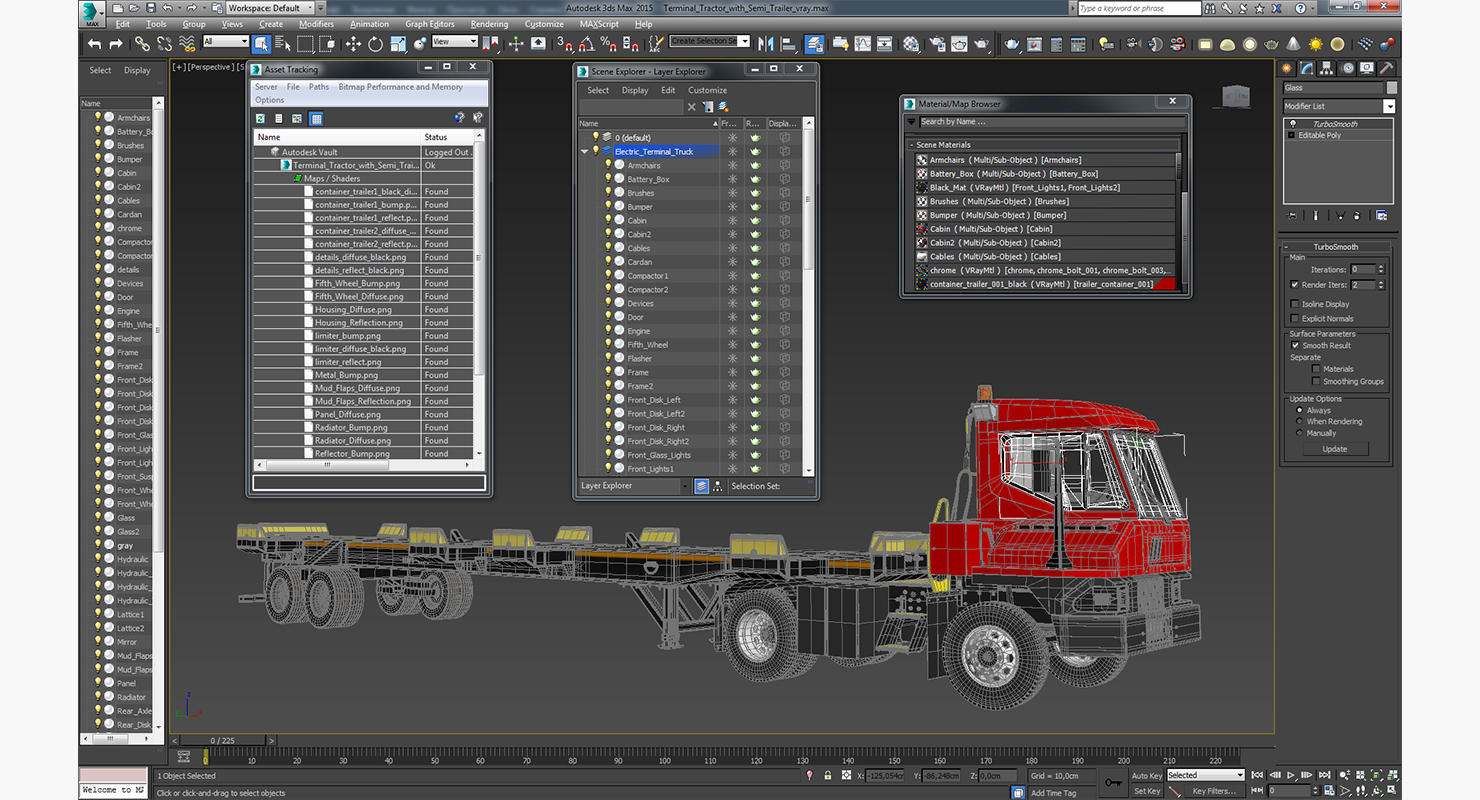
Task: Click the Set Key button
Action: click(x=1147, y=791)
